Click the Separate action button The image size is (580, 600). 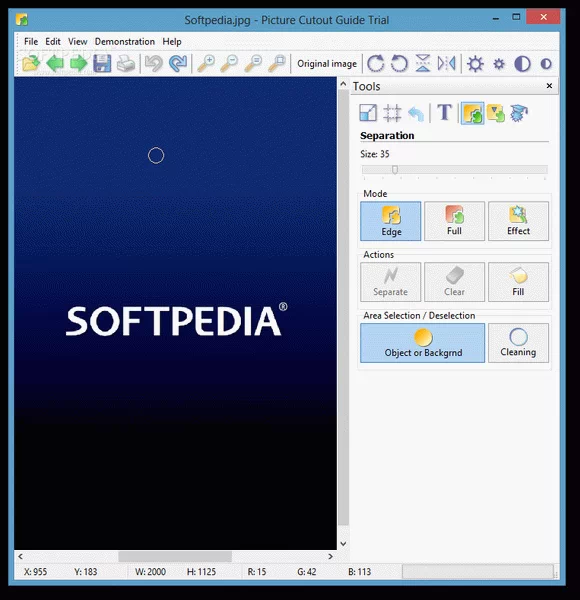(x=391, y=282)
